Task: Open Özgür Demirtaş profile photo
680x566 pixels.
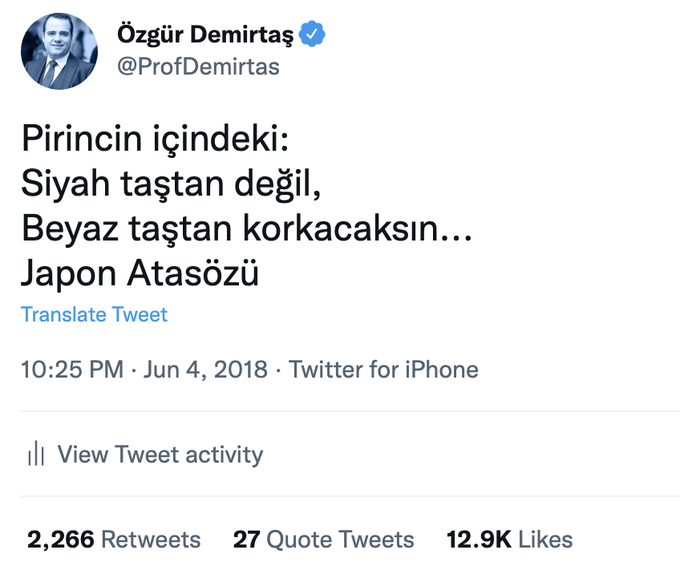Action: tap(61, 51)
